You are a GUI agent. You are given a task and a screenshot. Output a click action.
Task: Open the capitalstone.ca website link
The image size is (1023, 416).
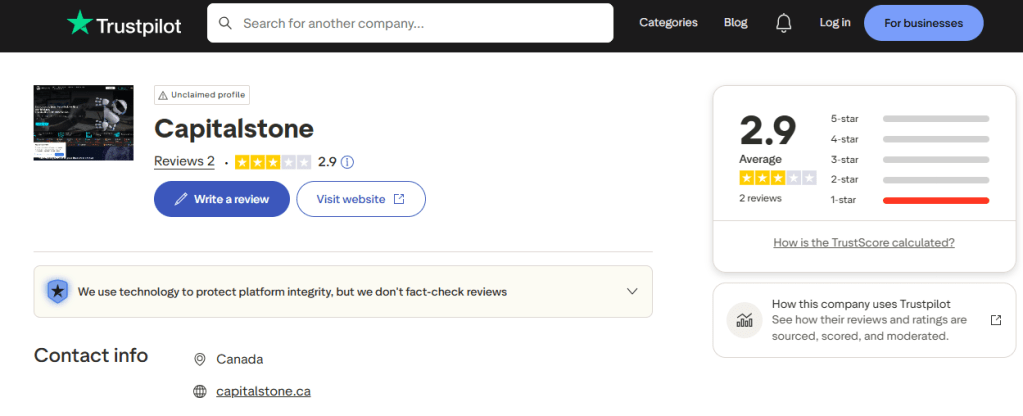point(263,391)
